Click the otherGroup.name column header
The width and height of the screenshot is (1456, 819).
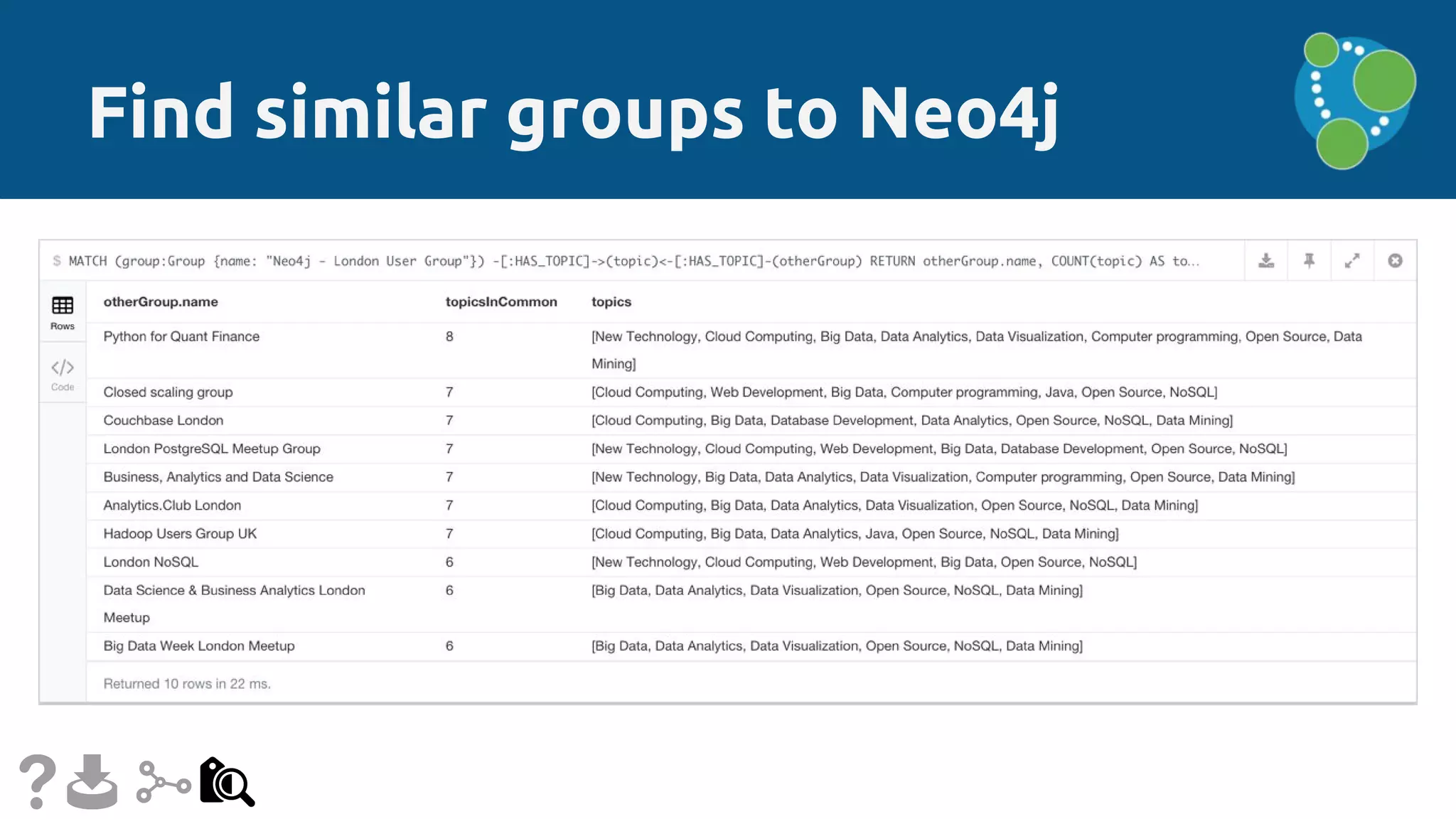161,301
